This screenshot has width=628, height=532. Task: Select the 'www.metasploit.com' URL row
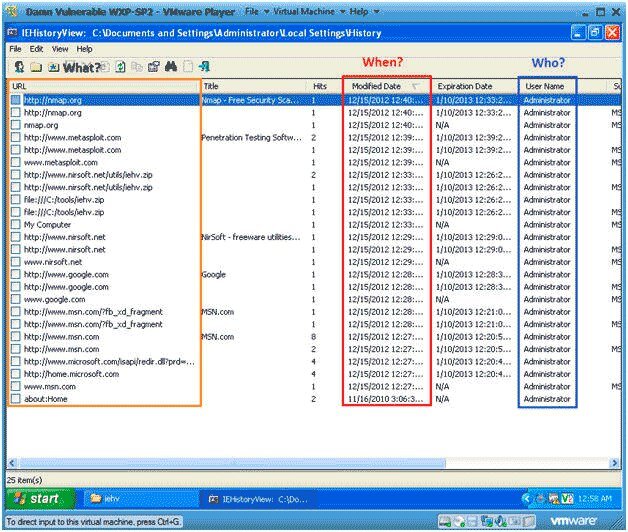60,162
